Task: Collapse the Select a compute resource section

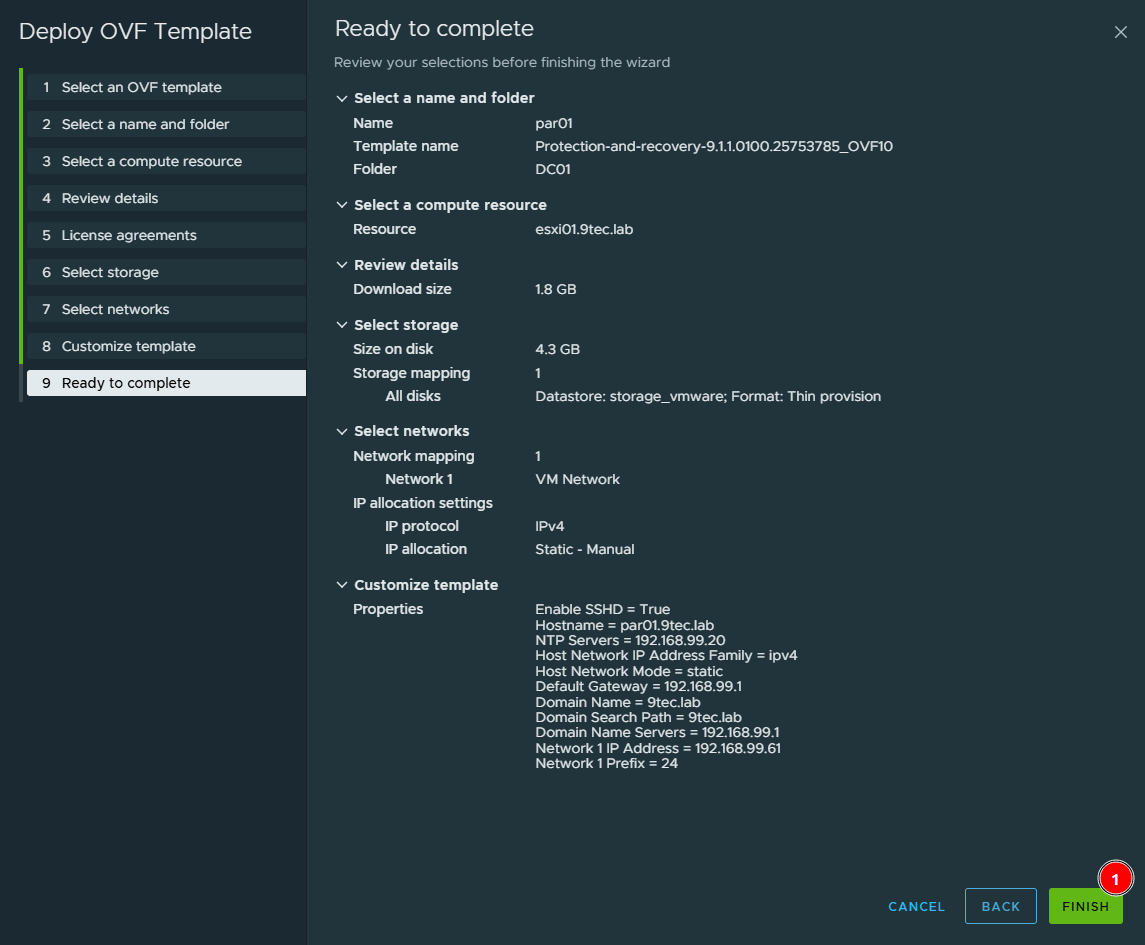Action: point(341,205)
